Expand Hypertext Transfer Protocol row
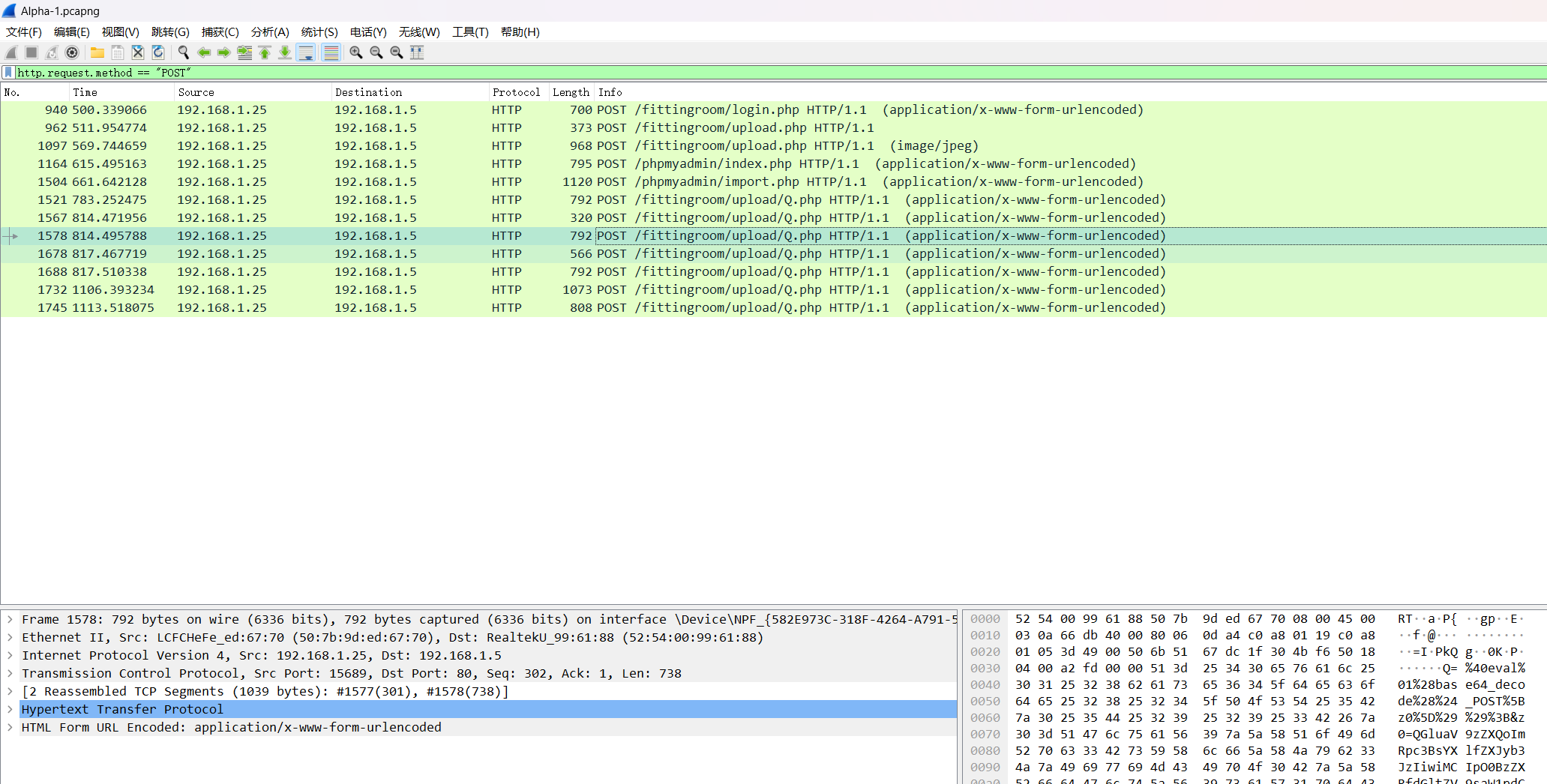 click(10, 709)
